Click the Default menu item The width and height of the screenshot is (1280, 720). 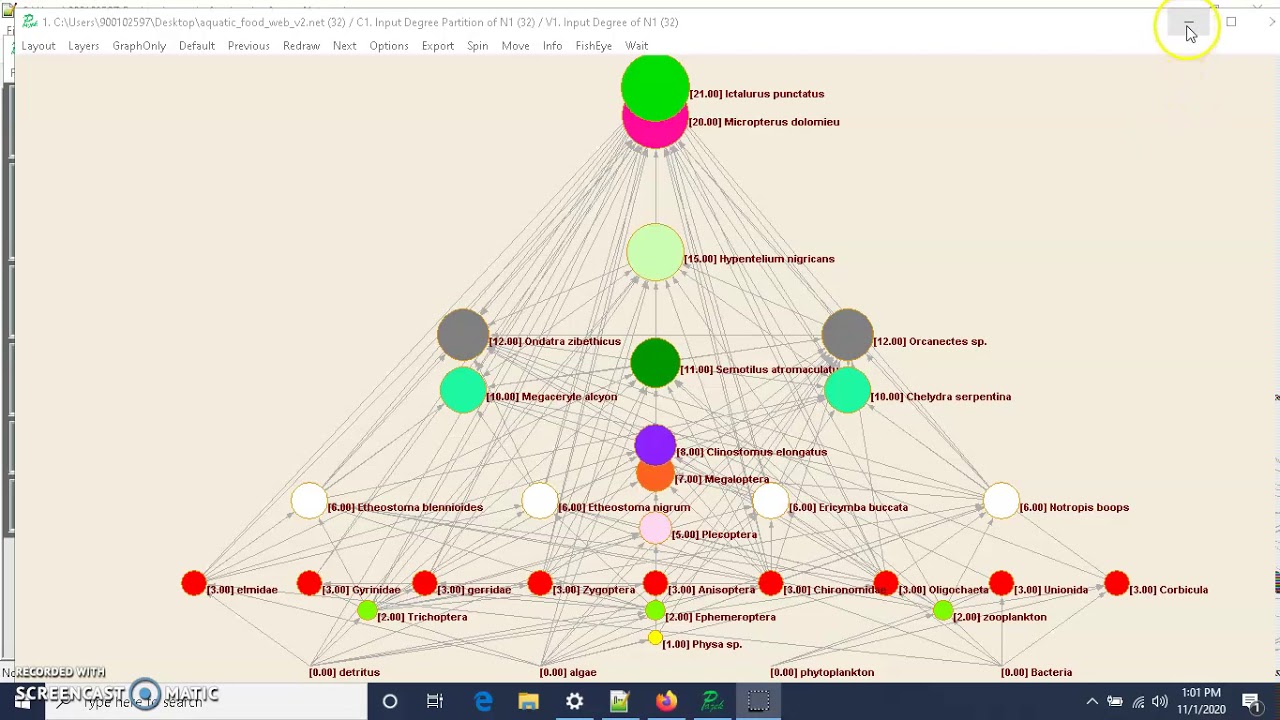[x=196, y=46]
